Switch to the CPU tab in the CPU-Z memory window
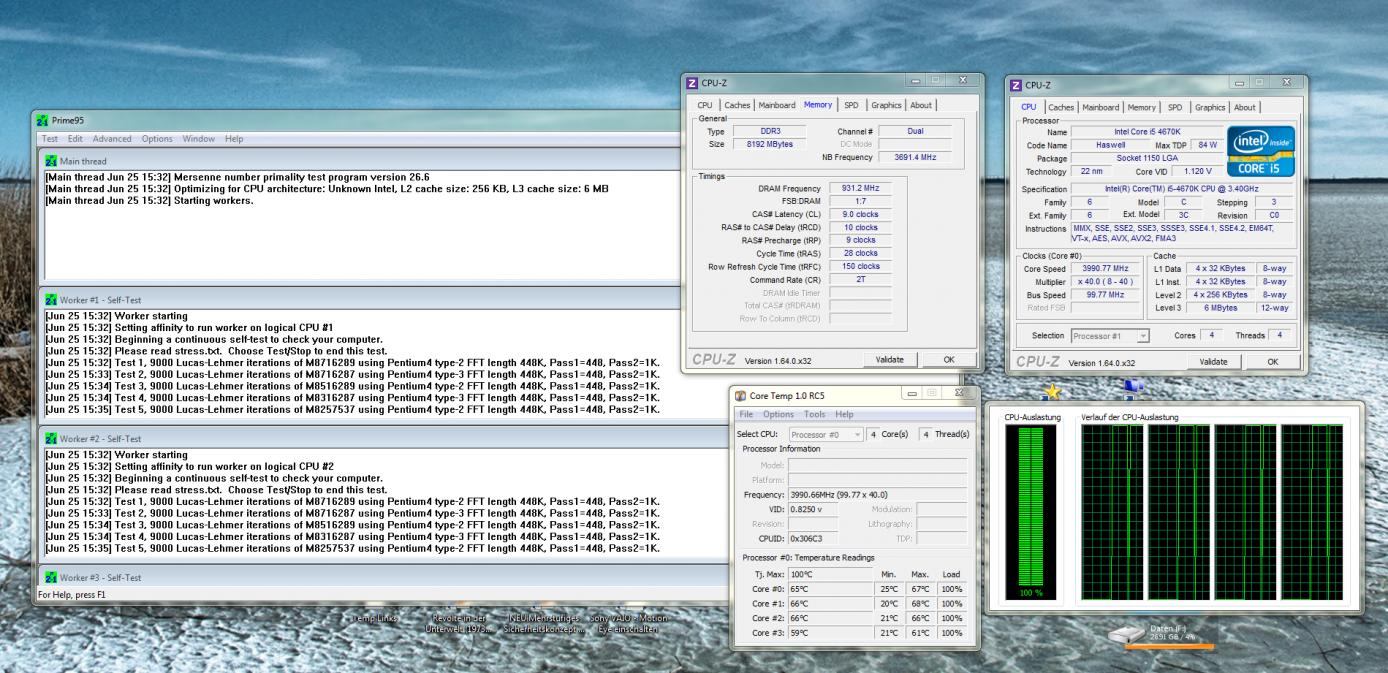The width and height of the screenshot is (1388, 673). 705,105
